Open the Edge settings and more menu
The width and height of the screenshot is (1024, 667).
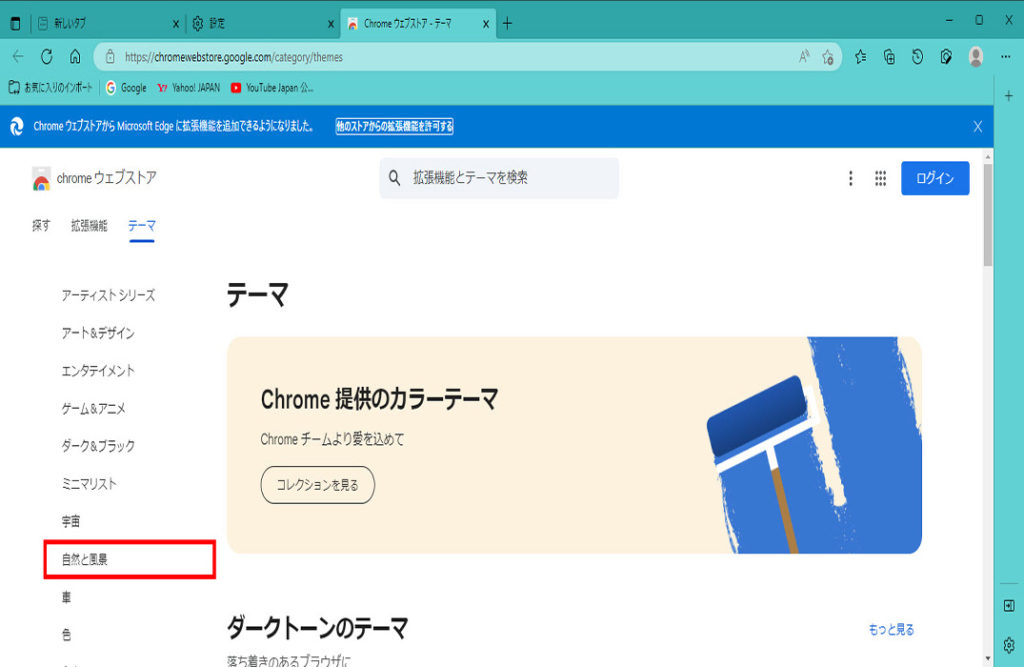[1008, 57]
